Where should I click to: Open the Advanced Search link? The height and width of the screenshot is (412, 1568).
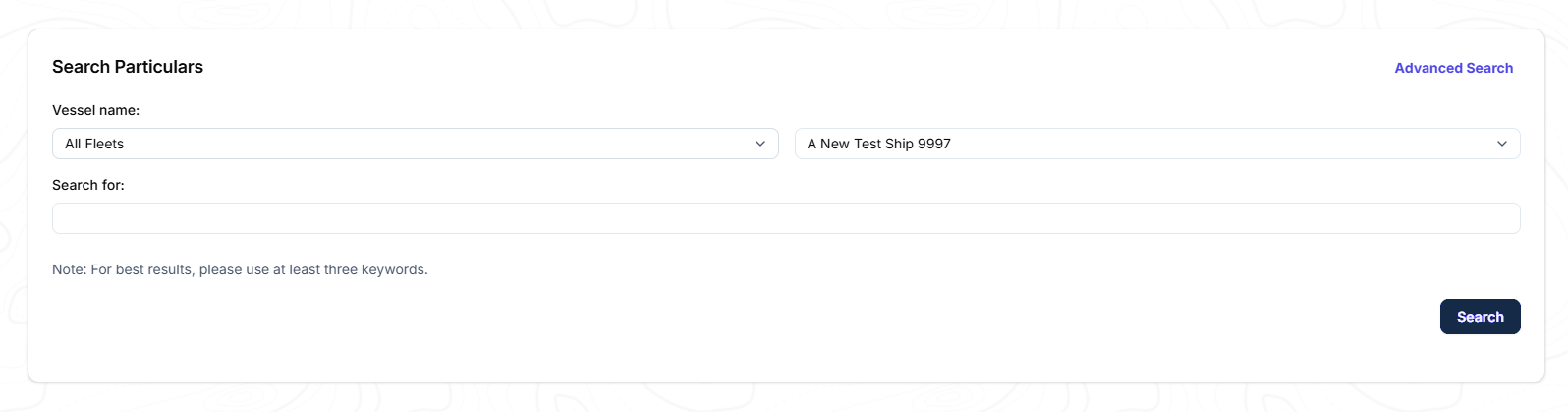point(1454,68)
